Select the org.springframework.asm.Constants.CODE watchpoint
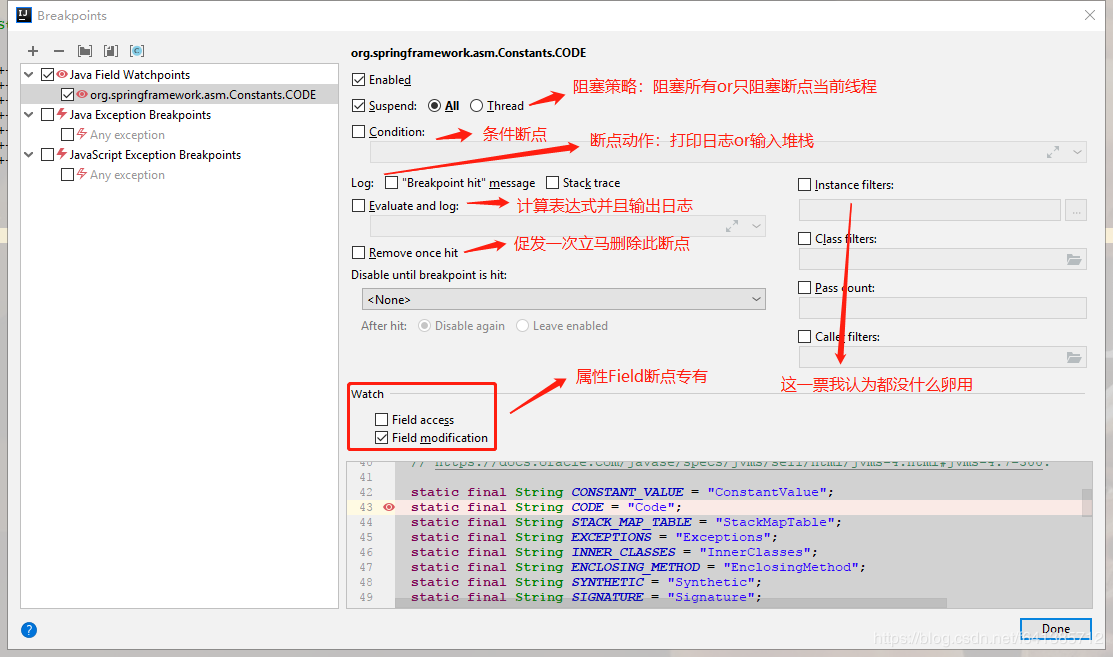Screen dimensions: 1113x657 tap(202, 95)
